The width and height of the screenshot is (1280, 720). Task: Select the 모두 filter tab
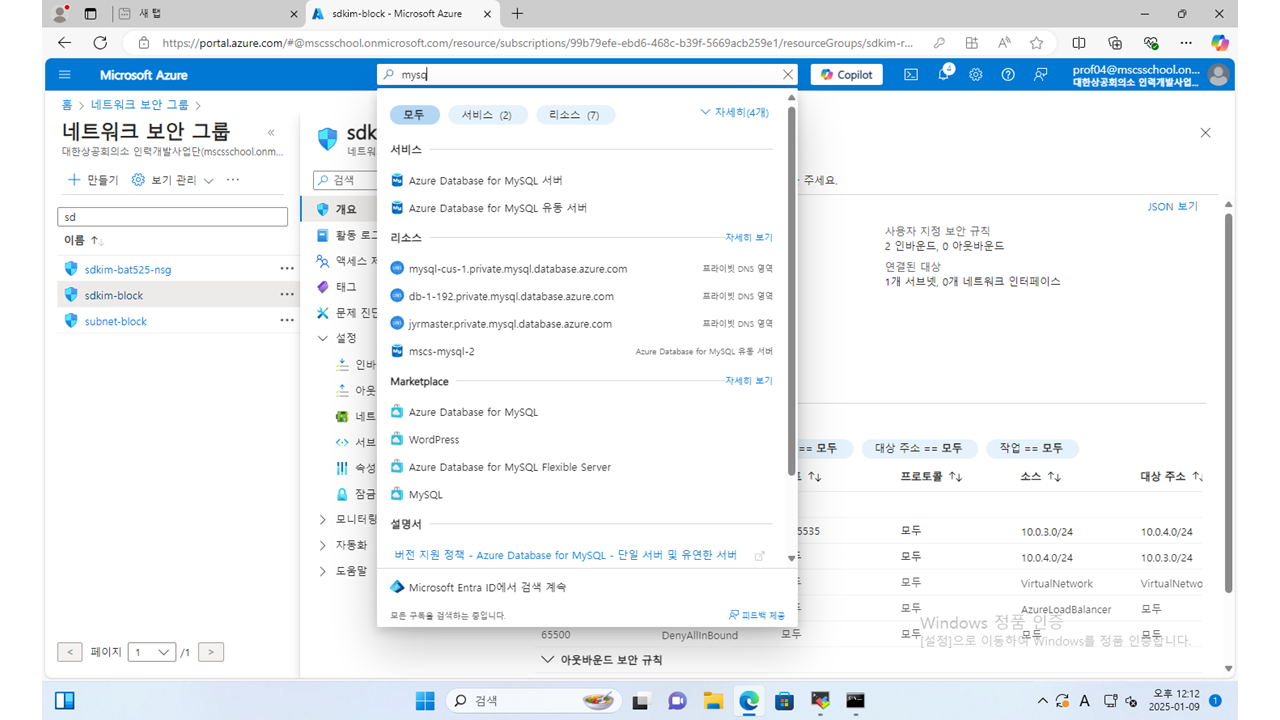(414, 115)
